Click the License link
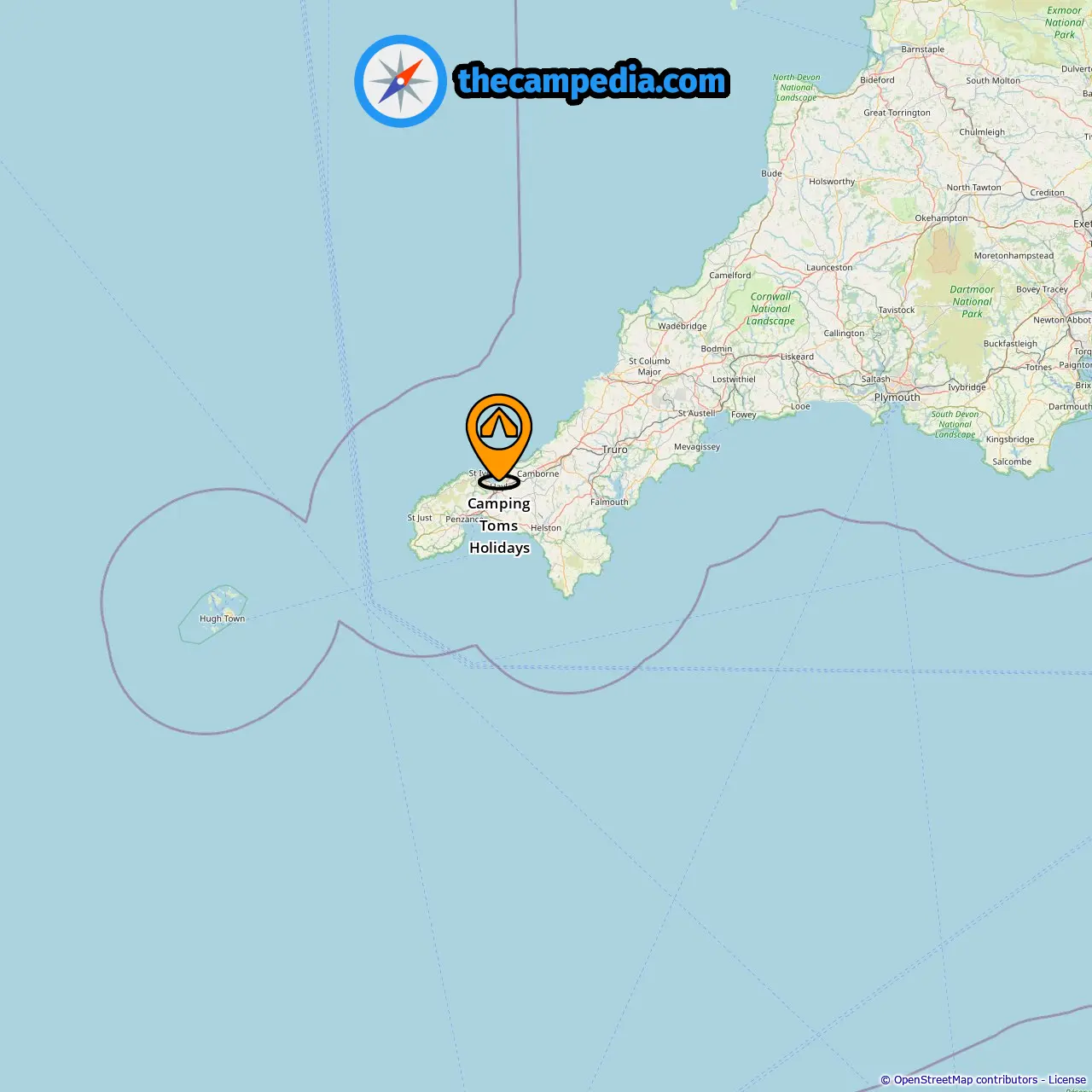This screenshot has height=1092, width=1092. (1067, 1080)
